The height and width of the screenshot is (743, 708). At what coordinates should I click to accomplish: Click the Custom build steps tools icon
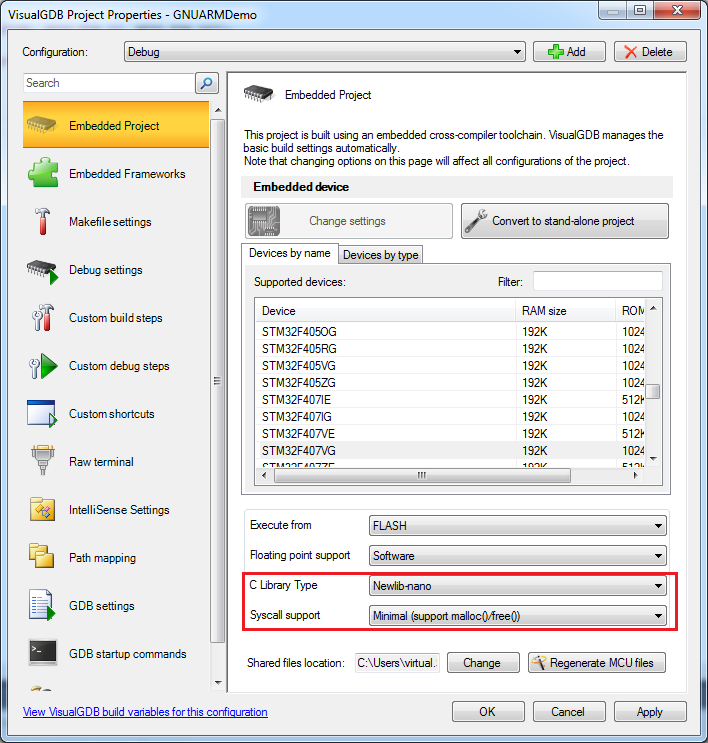(43, 317)
